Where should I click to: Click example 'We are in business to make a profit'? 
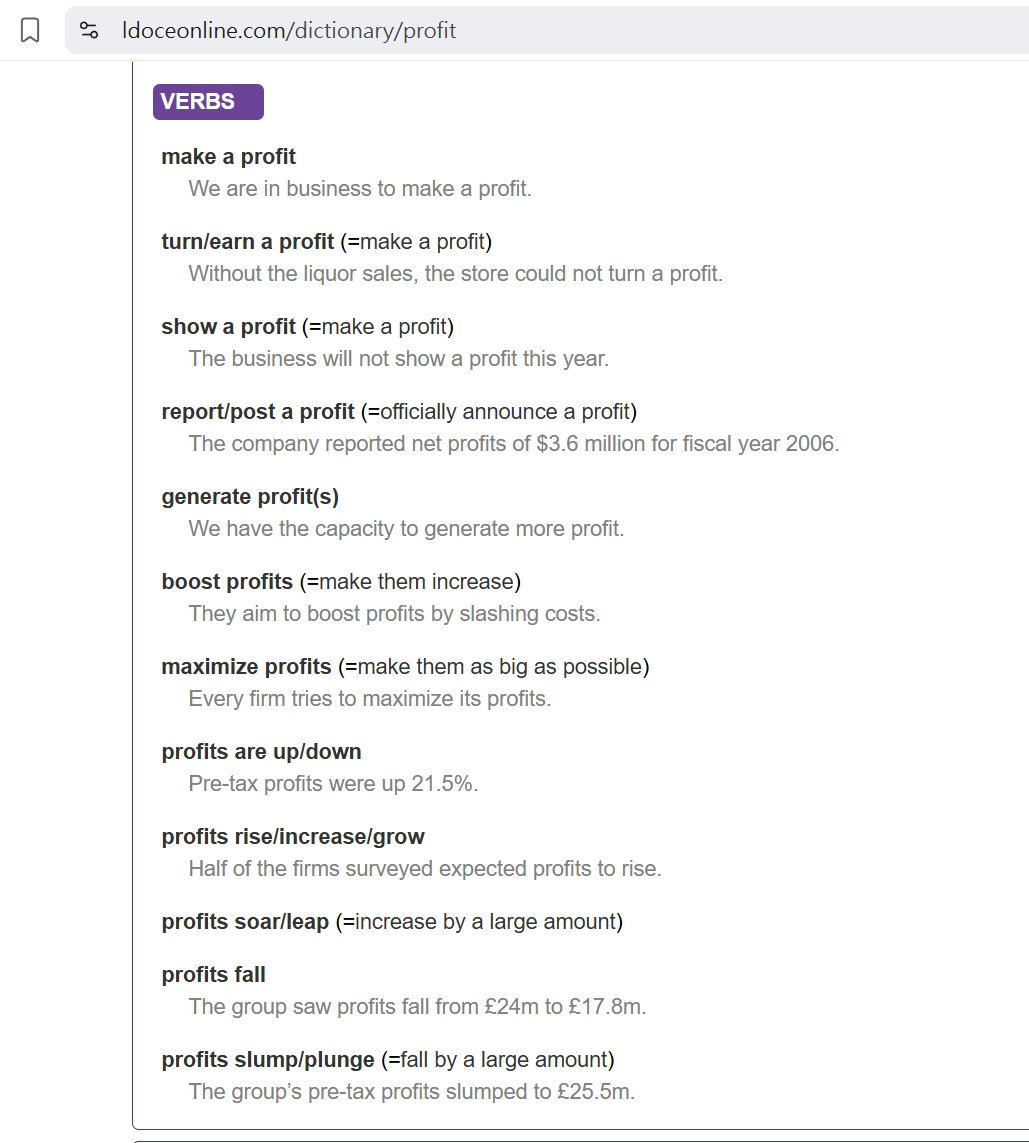pos(360,189)
